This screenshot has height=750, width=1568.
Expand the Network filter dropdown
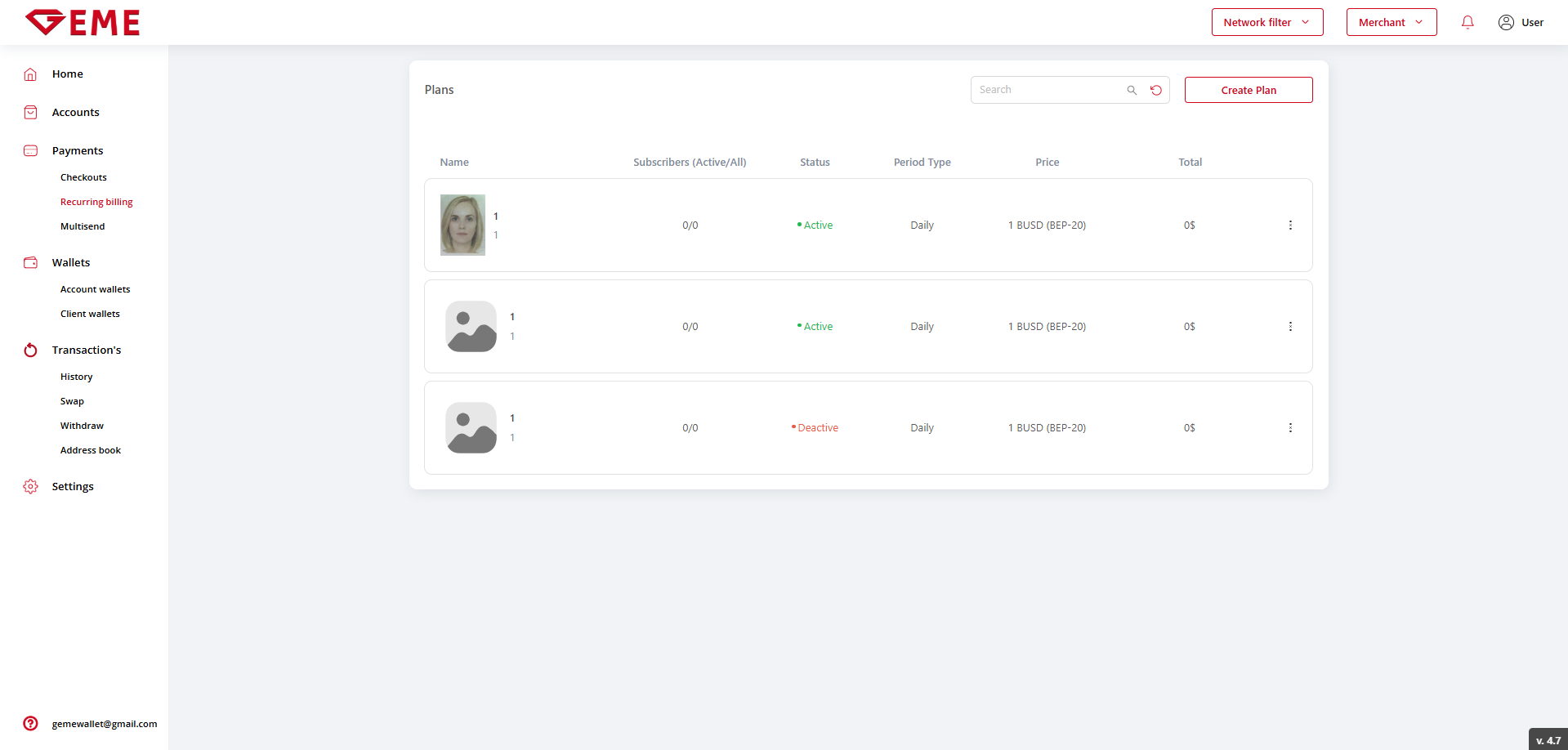coord(1266,23)
